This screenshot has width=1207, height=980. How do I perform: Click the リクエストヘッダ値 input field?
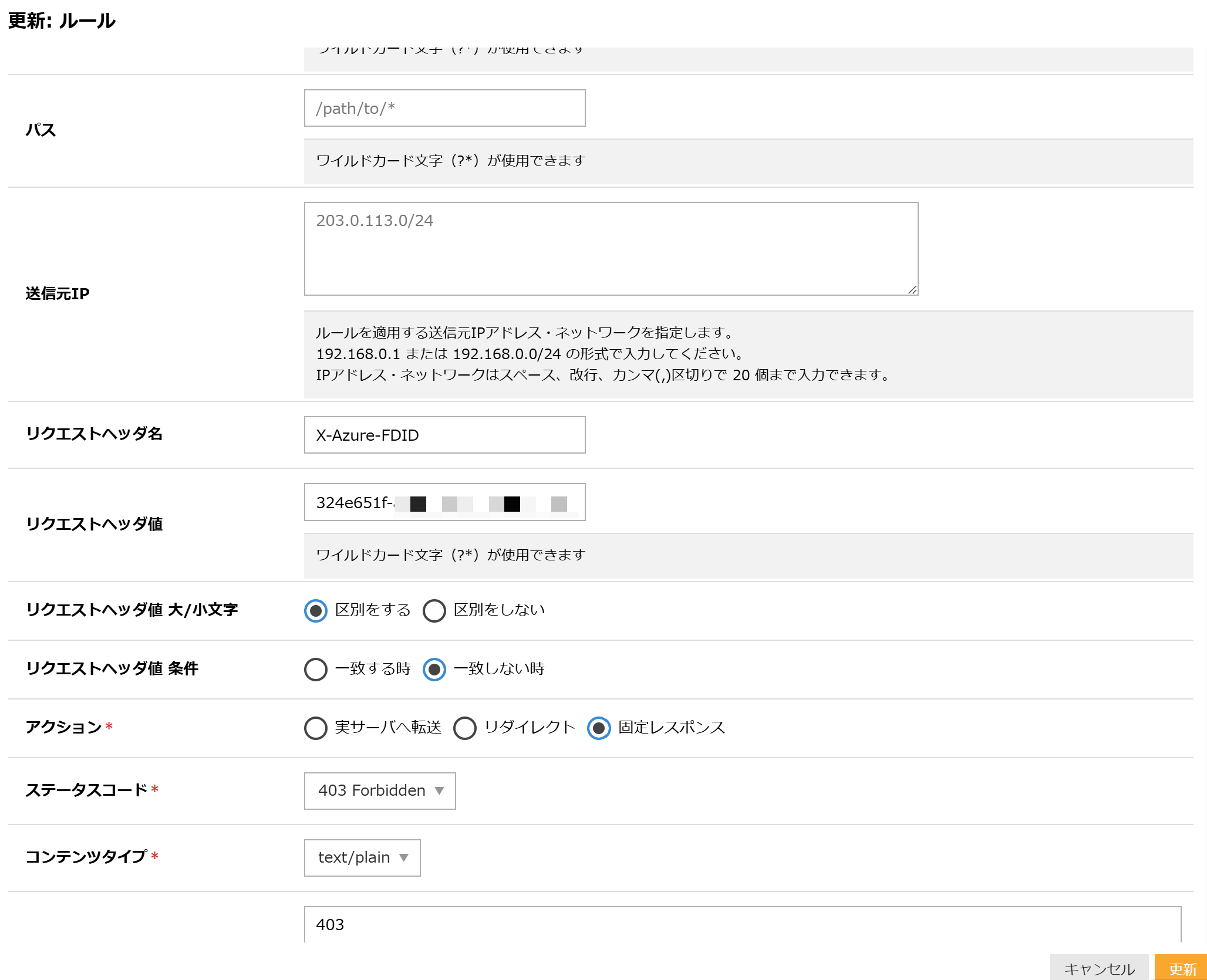444,502
